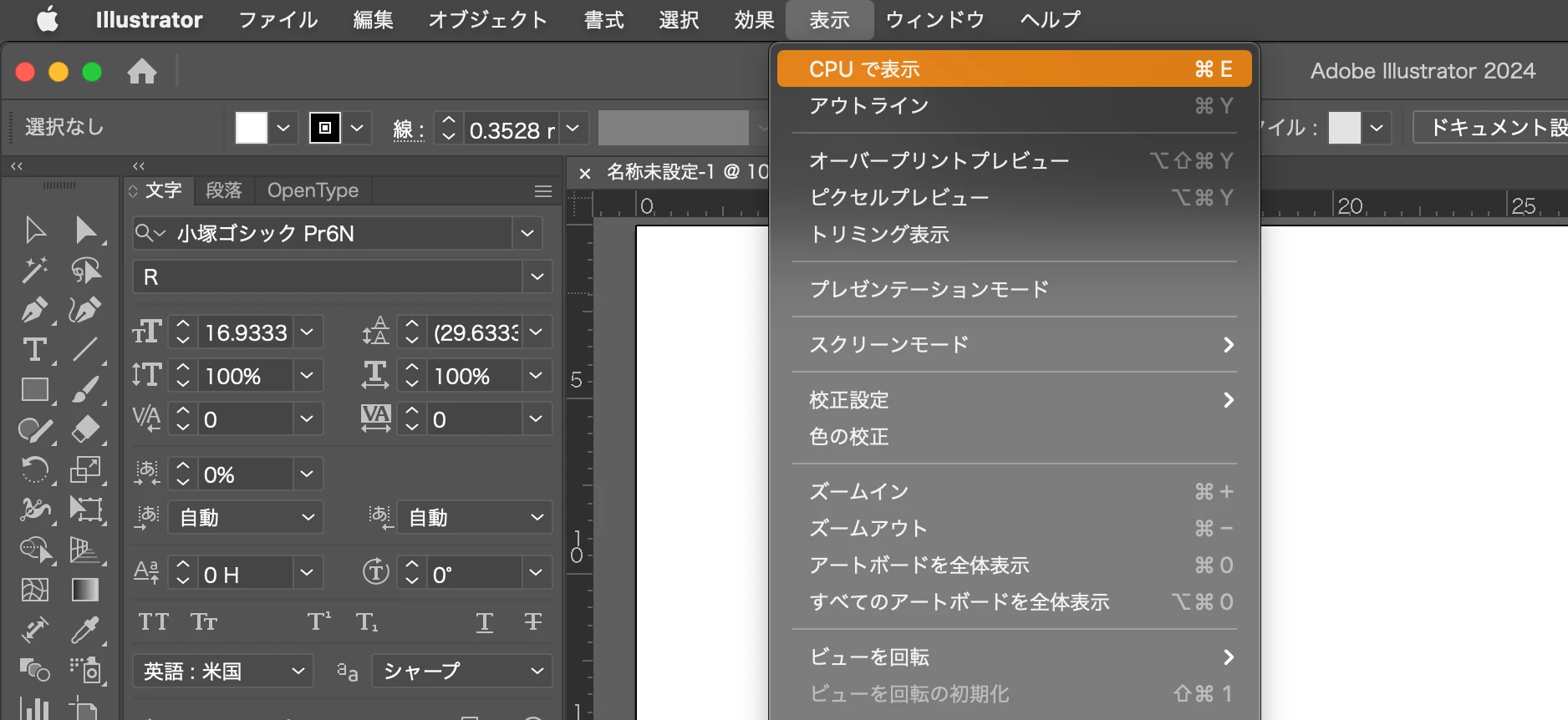Click the style swatch next to スタイル
Screen dimensions: 1568x720
1345,128
